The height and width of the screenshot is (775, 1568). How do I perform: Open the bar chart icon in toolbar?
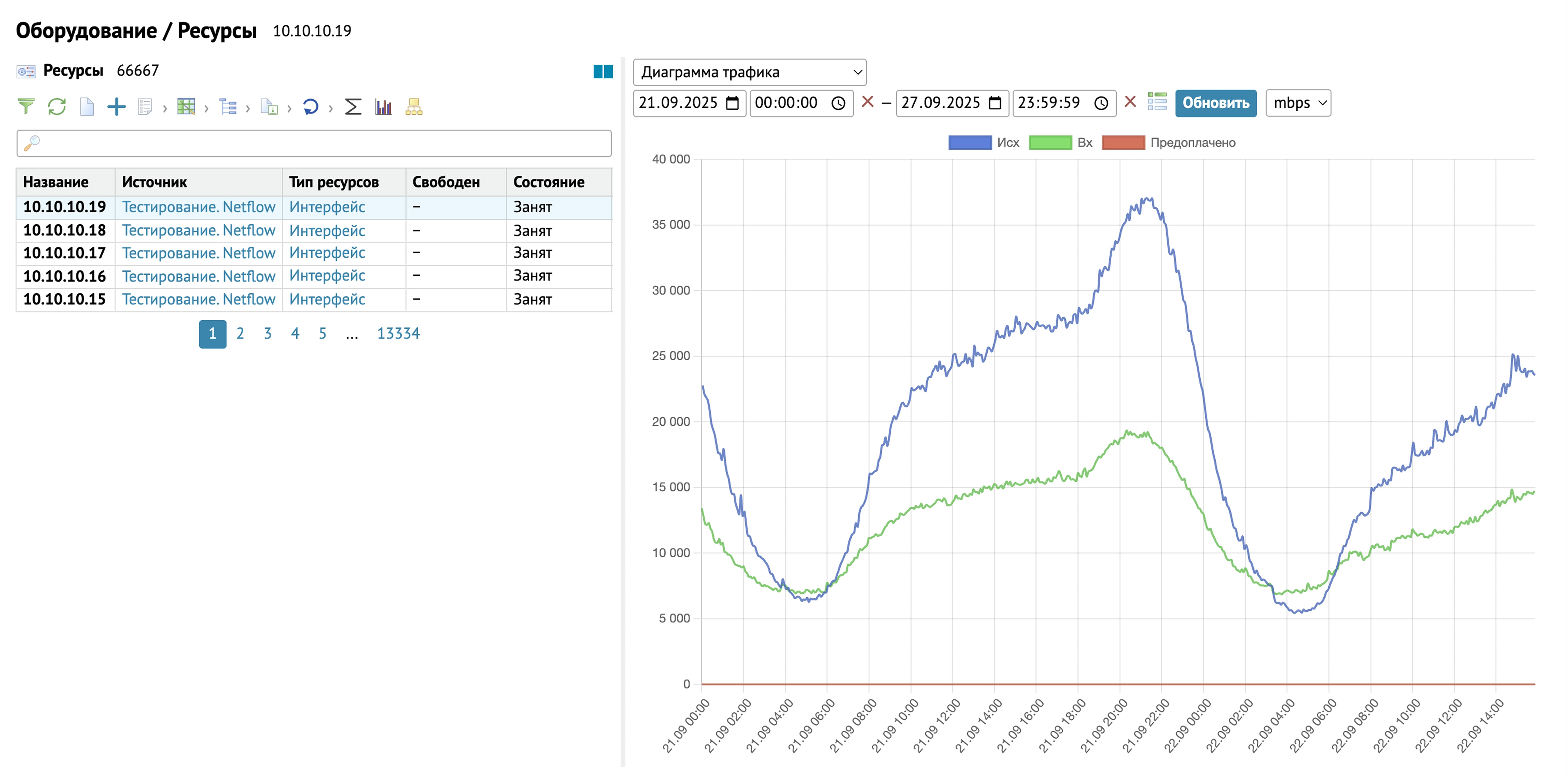coord(383,107)
